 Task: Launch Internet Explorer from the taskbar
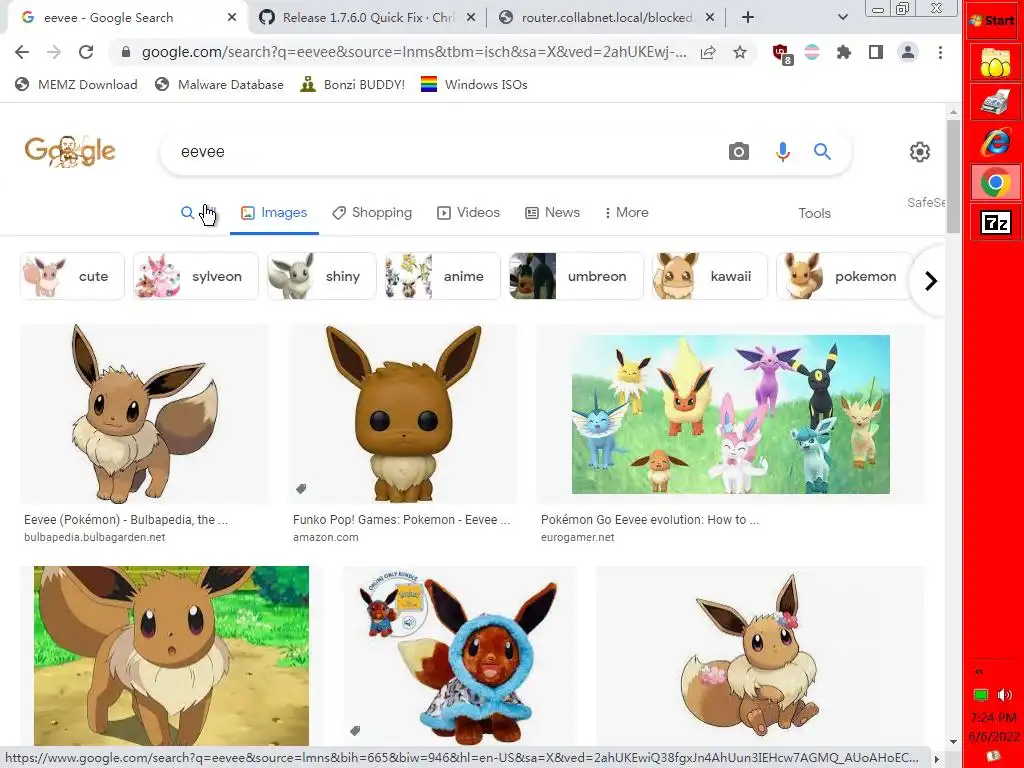(x=995, y=142)
